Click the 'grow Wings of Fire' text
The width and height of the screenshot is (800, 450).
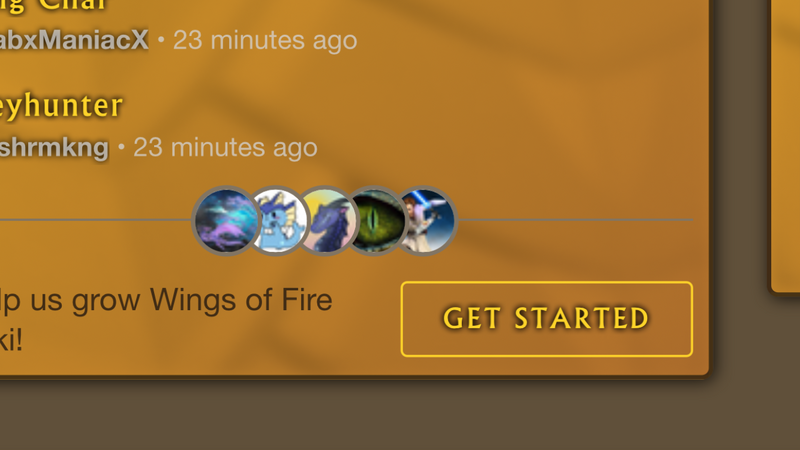click(x=202, y=300)
